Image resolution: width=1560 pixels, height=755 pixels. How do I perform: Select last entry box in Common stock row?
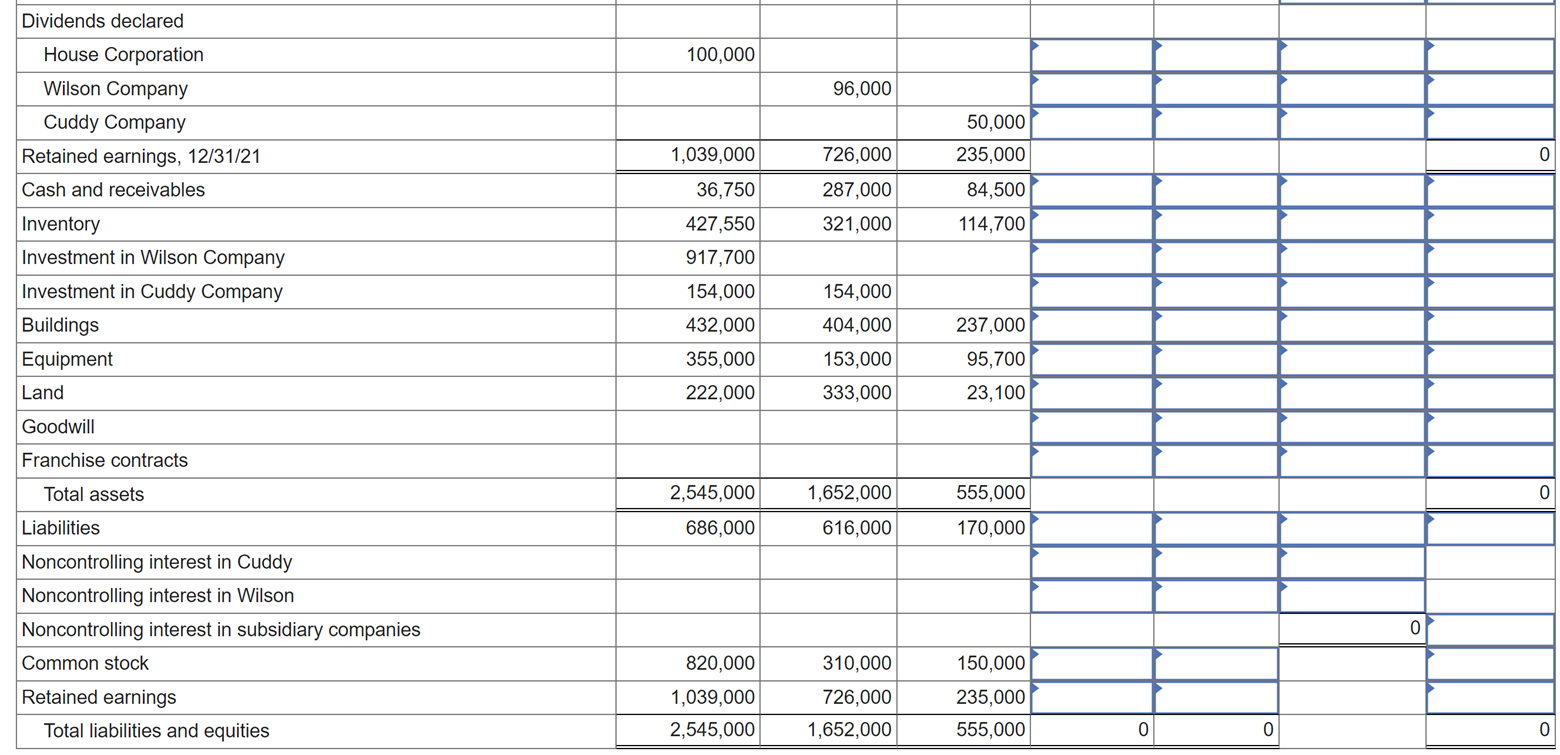pos(1490,664)
